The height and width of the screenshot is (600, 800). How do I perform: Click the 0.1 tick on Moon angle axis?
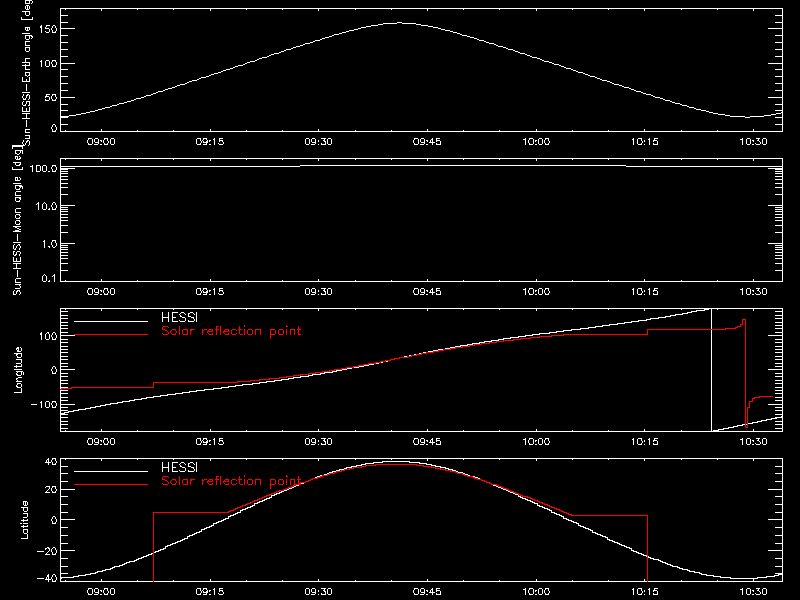click(x=48, y=278)
